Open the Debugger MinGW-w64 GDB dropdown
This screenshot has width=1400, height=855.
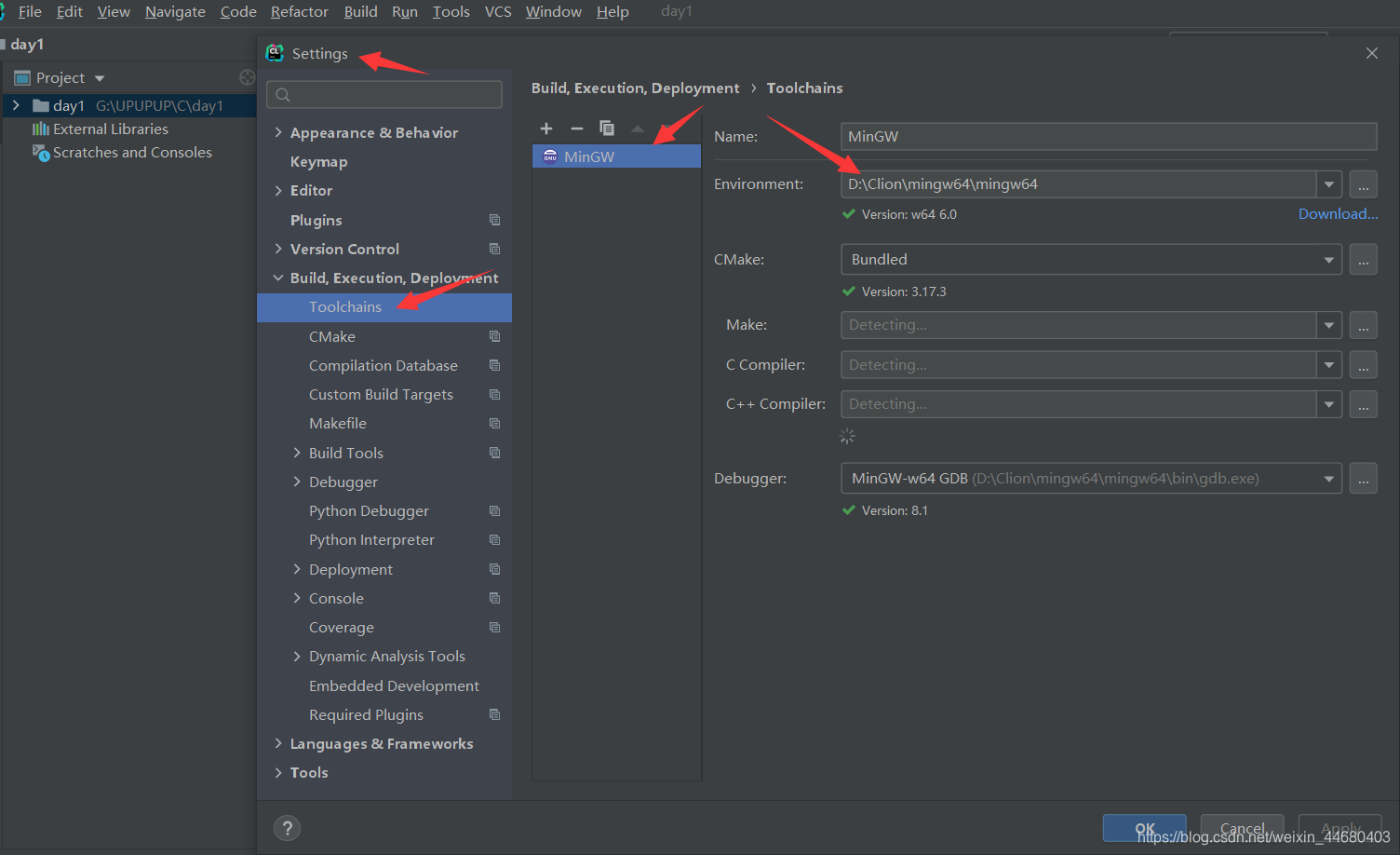(x=1329, y=479)
